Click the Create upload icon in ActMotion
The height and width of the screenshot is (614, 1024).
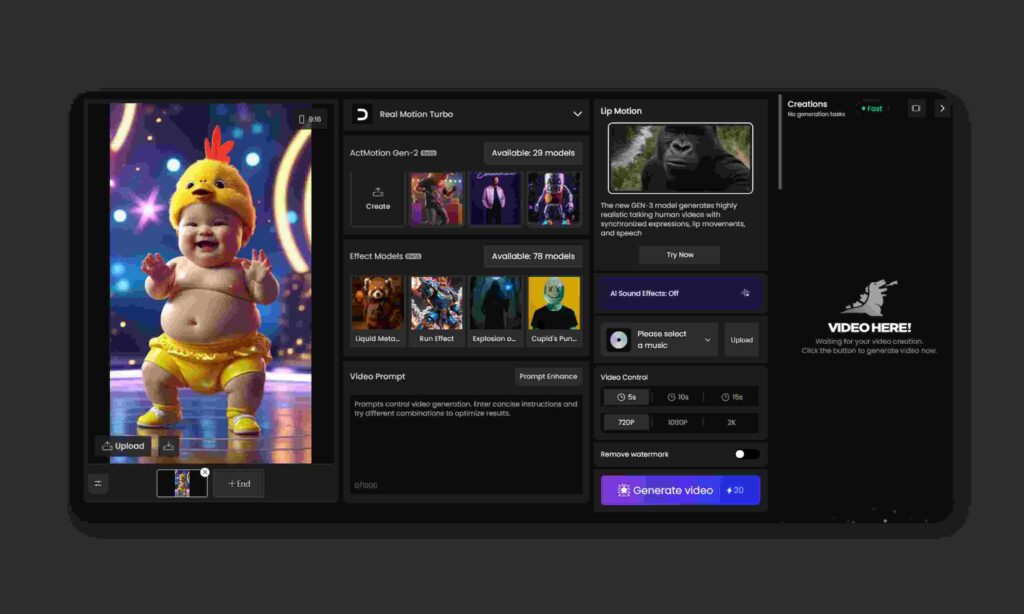[x=378, y=192]
